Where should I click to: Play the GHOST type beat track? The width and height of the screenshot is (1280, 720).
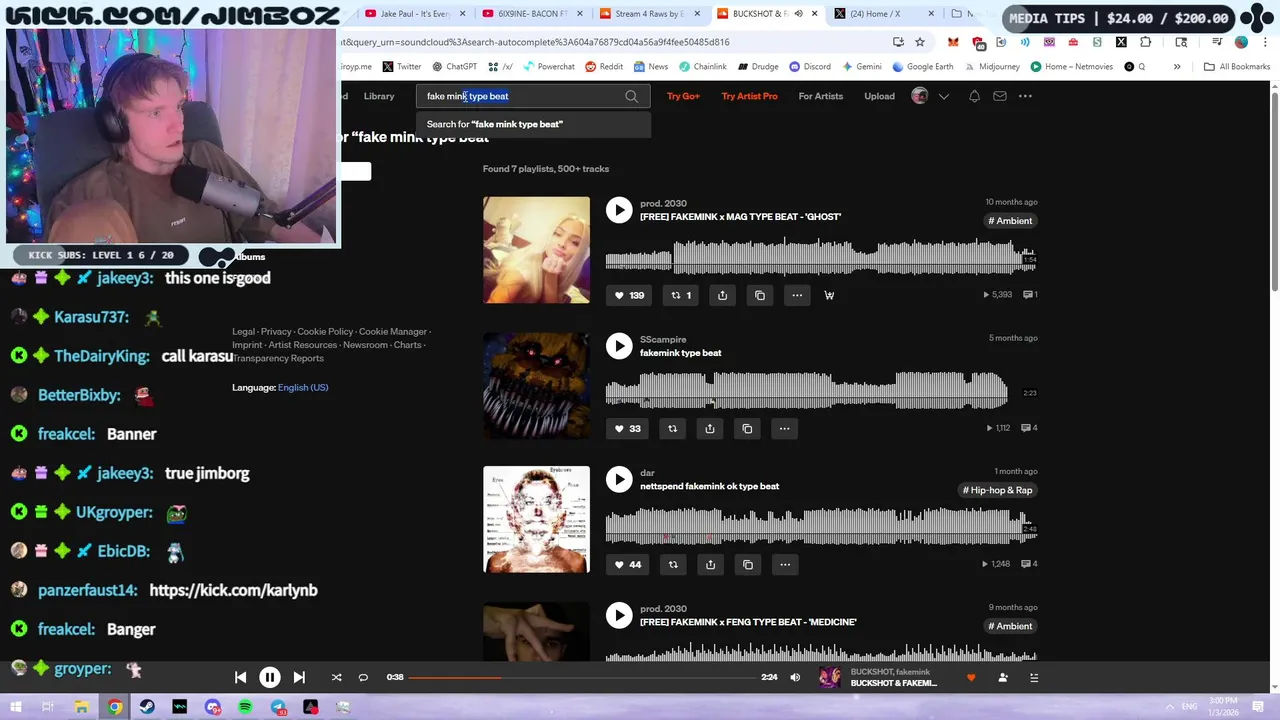click(x=619, y=210)
